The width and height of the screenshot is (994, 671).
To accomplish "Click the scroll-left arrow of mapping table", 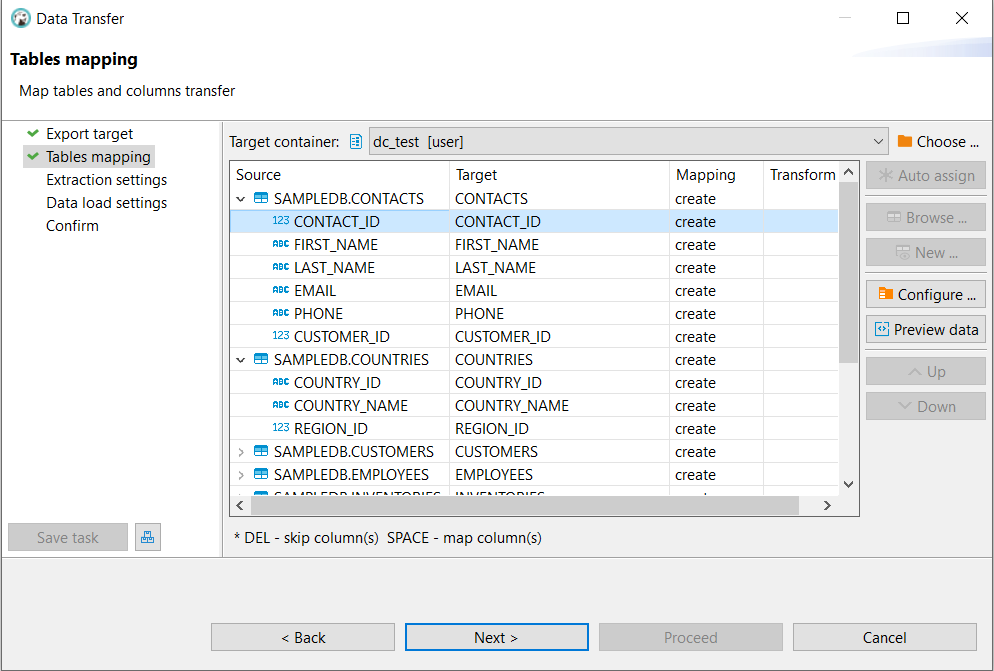I will [x=240, y=505].
